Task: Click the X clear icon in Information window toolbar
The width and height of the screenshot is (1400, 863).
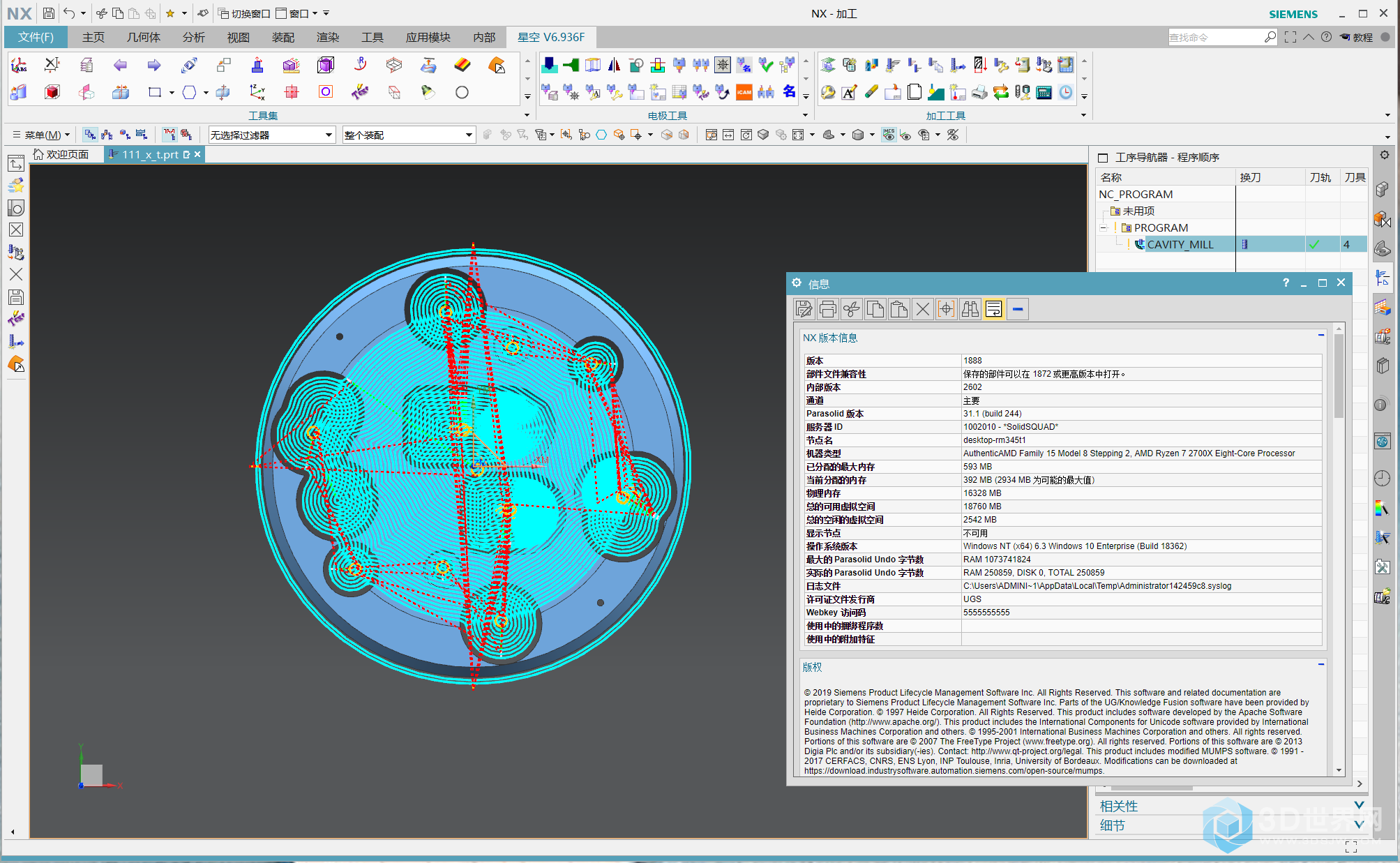Action: (x=922, y=309)
